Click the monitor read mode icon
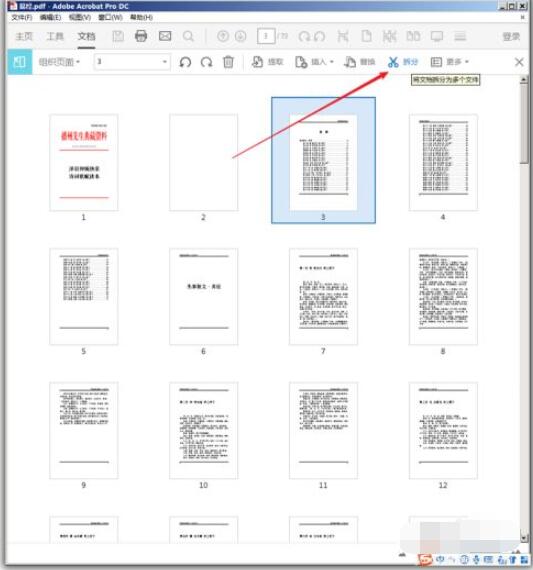 [x=437, y=36]
